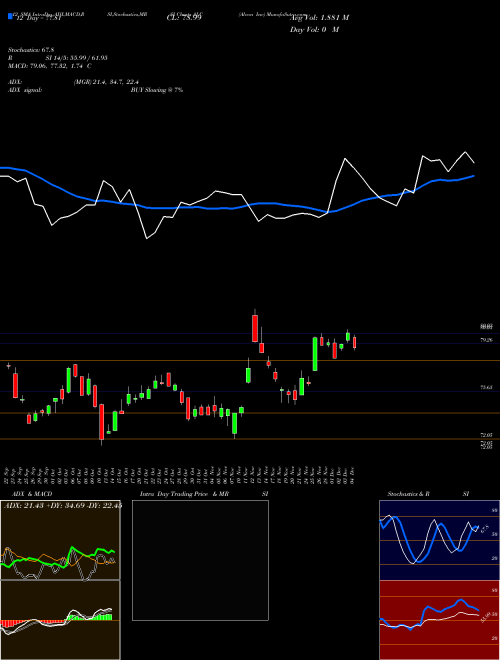Click 'Intra Day Trading Price & MR' title

[x=184, y=494]
